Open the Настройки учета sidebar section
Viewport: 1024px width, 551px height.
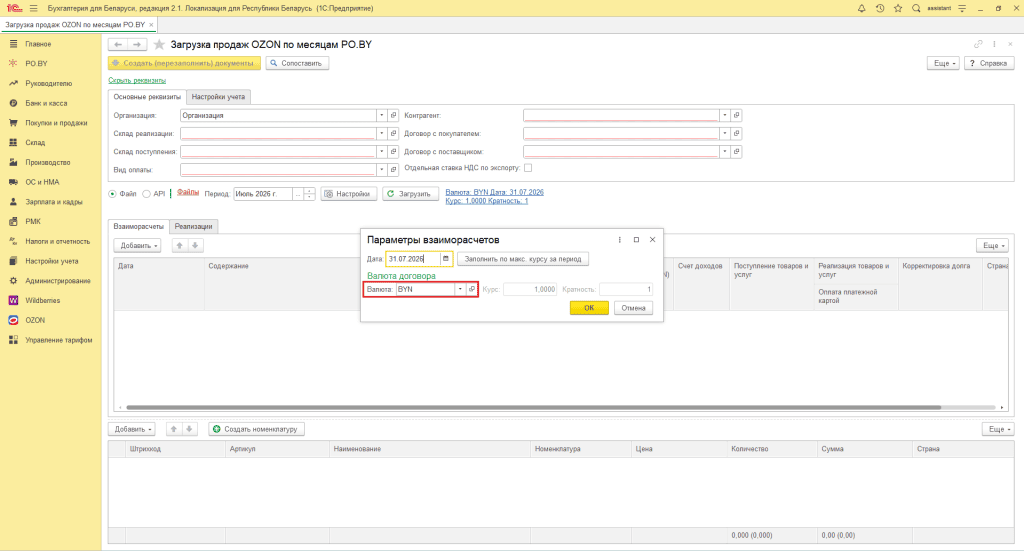[51, 261]
